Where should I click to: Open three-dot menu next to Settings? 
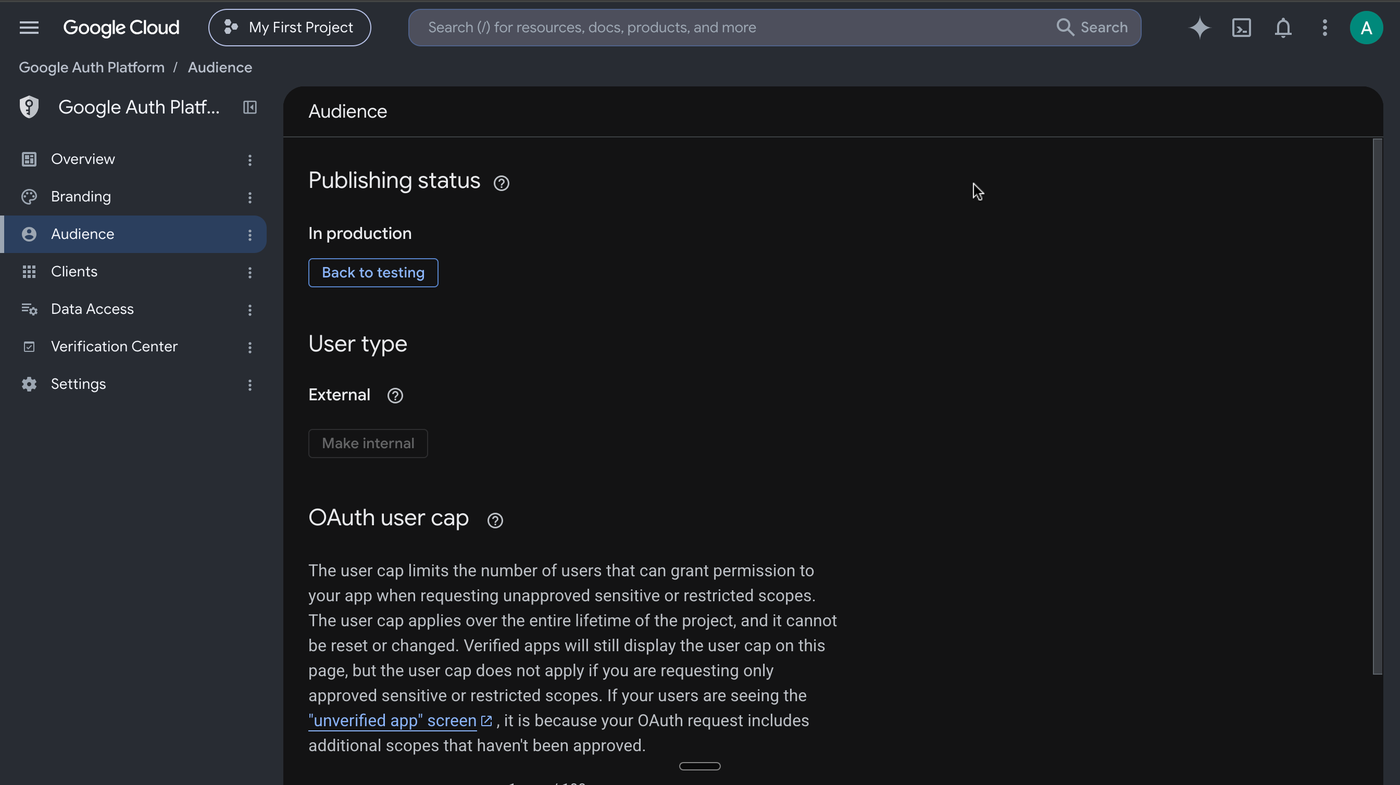point(250,385)
